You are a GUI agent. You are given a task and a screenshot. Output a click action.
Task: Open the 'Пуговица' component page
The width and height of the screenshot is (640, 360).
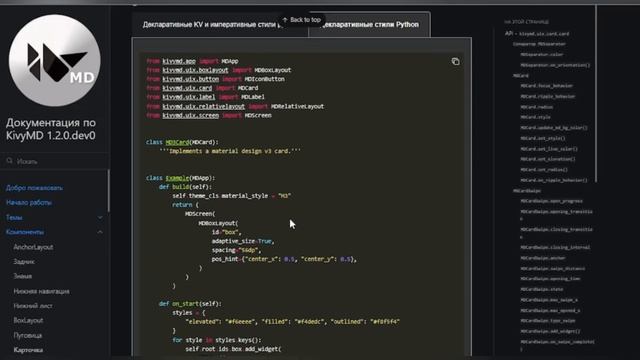(x=28, y=335)
